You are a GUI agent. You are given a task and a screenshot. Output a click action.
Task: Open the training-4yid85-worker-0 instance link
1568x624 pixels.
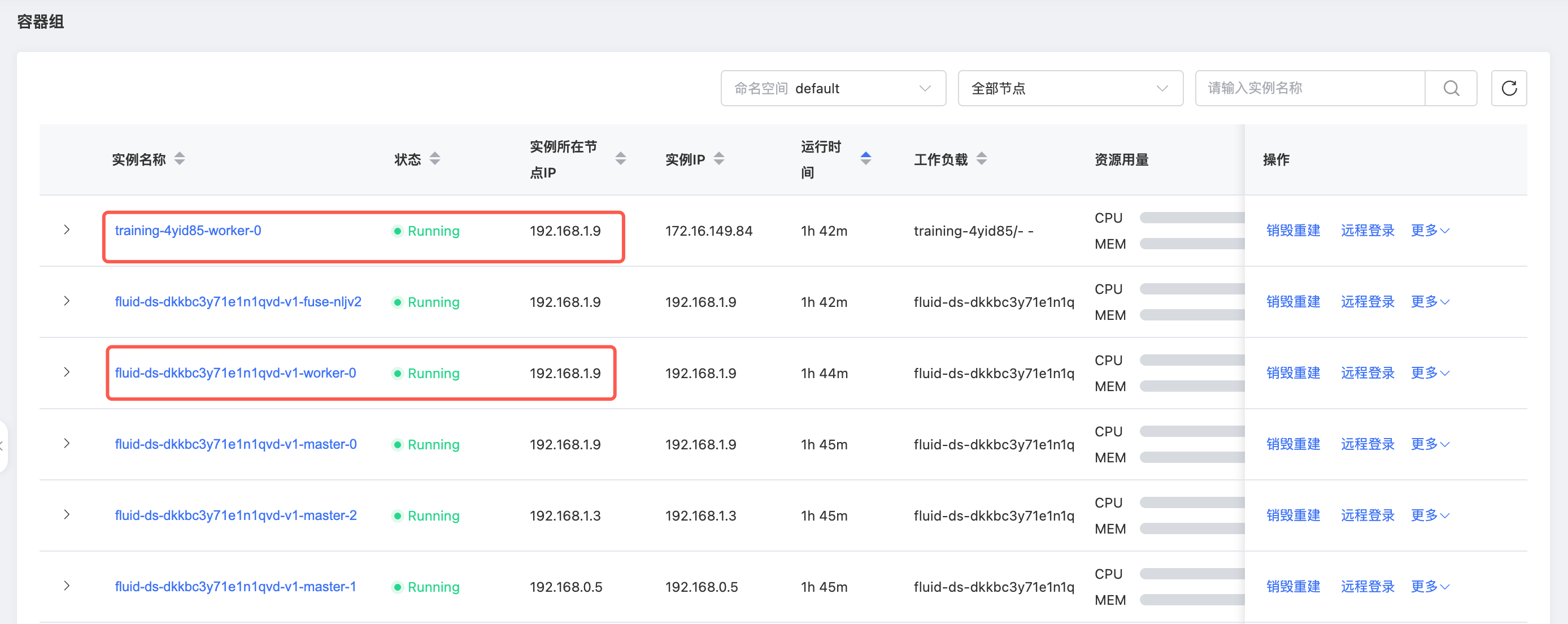coord(188,231)
